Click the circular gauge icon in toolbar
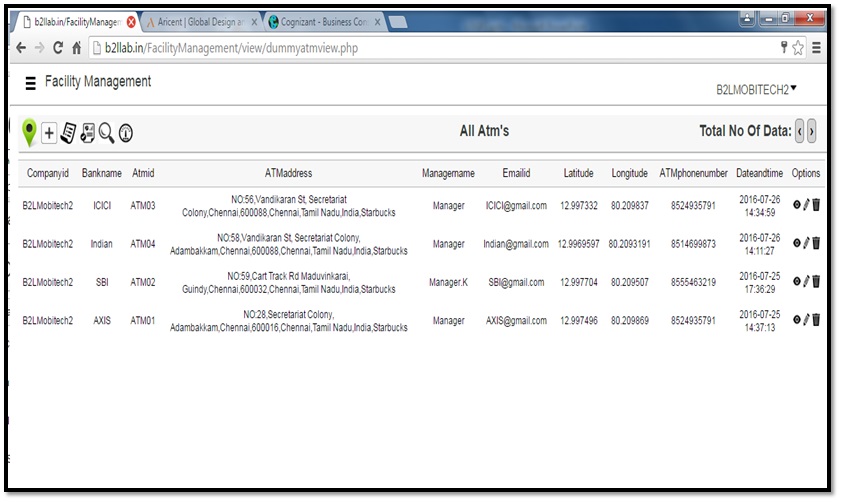The height and width of the screenshot is (502, 841). [126, 132]
